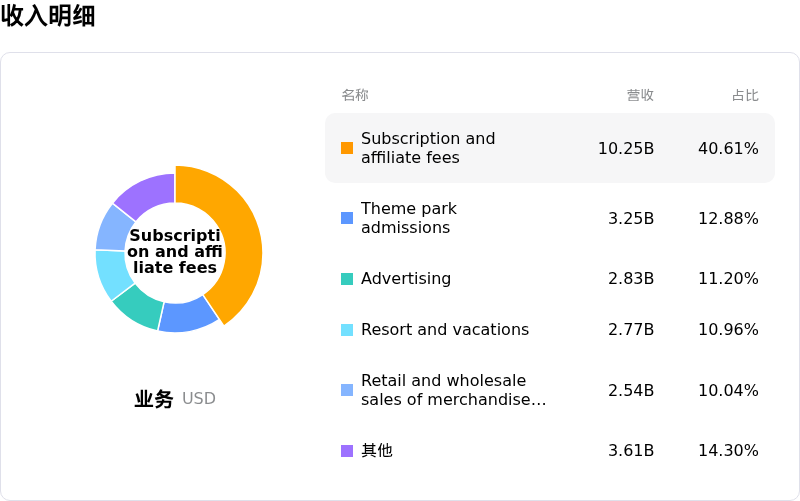Click the USD currency label

198,398
